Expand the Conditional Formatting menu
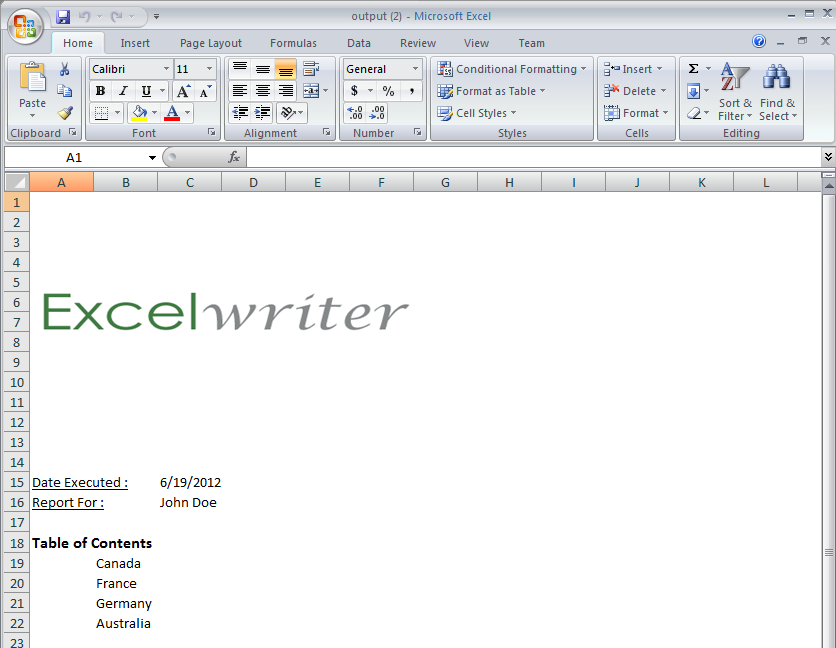 (x=512, y=69)
